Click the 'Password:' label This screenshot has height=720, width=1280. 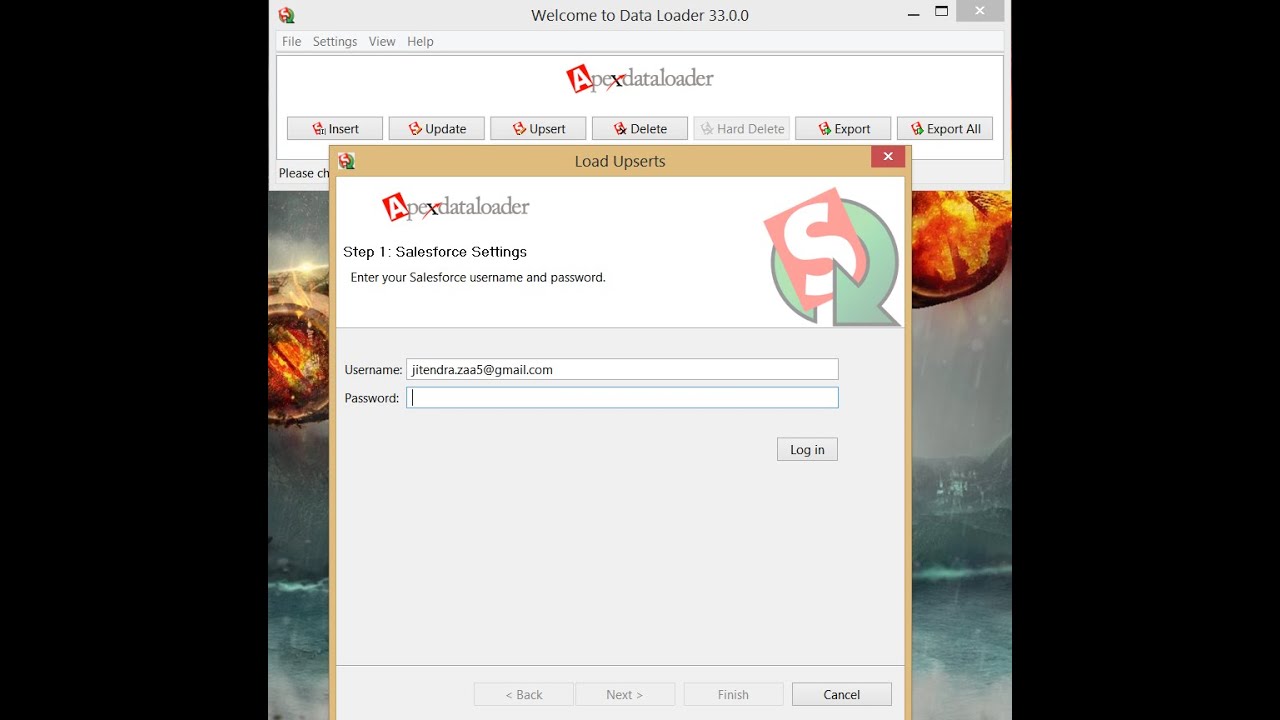tap(372, 398)
